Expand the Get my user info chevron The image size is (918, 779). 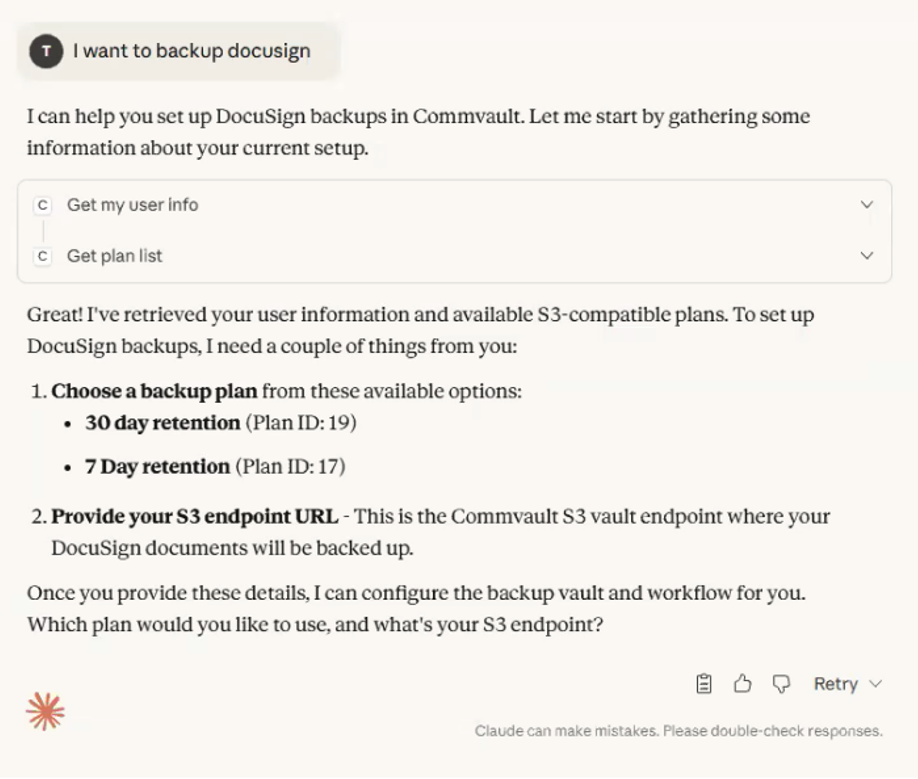click(866, 205)
